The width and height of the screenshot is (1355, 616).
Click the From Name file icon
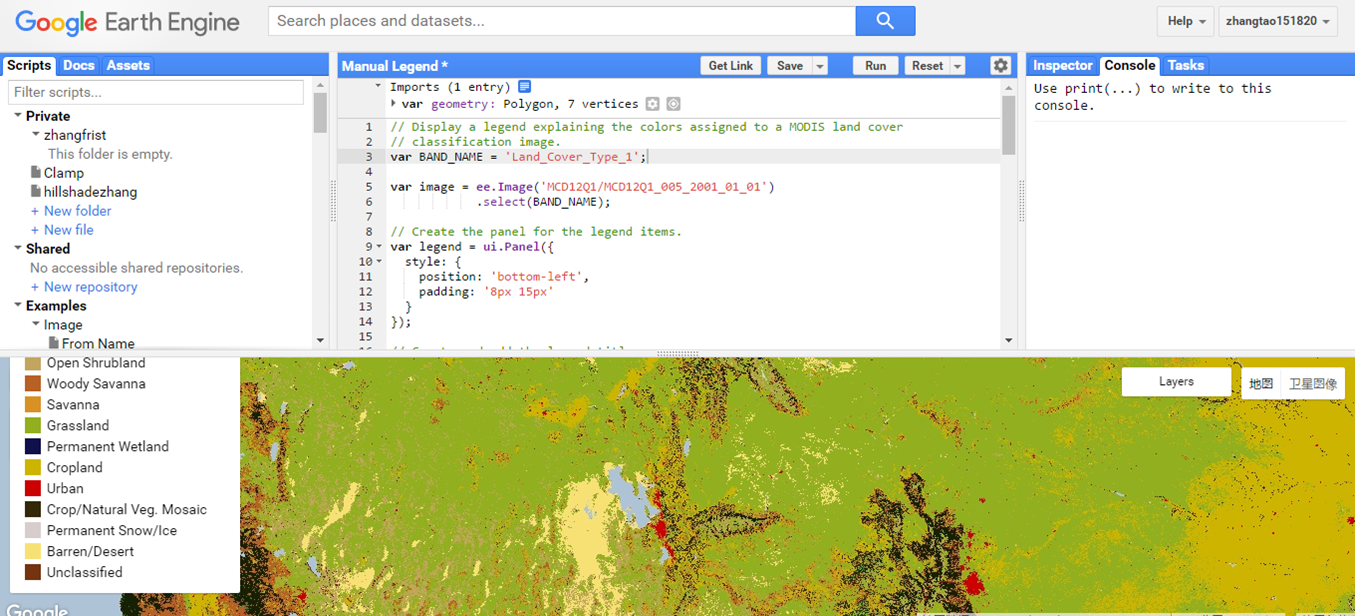(54, 343)
